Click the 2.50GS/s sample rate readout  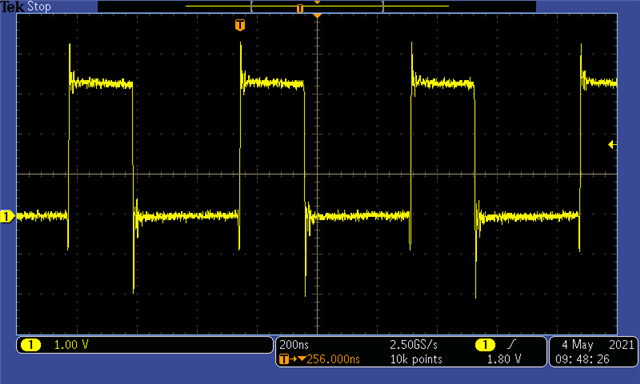pyautogui.click(x=413, y=345)
